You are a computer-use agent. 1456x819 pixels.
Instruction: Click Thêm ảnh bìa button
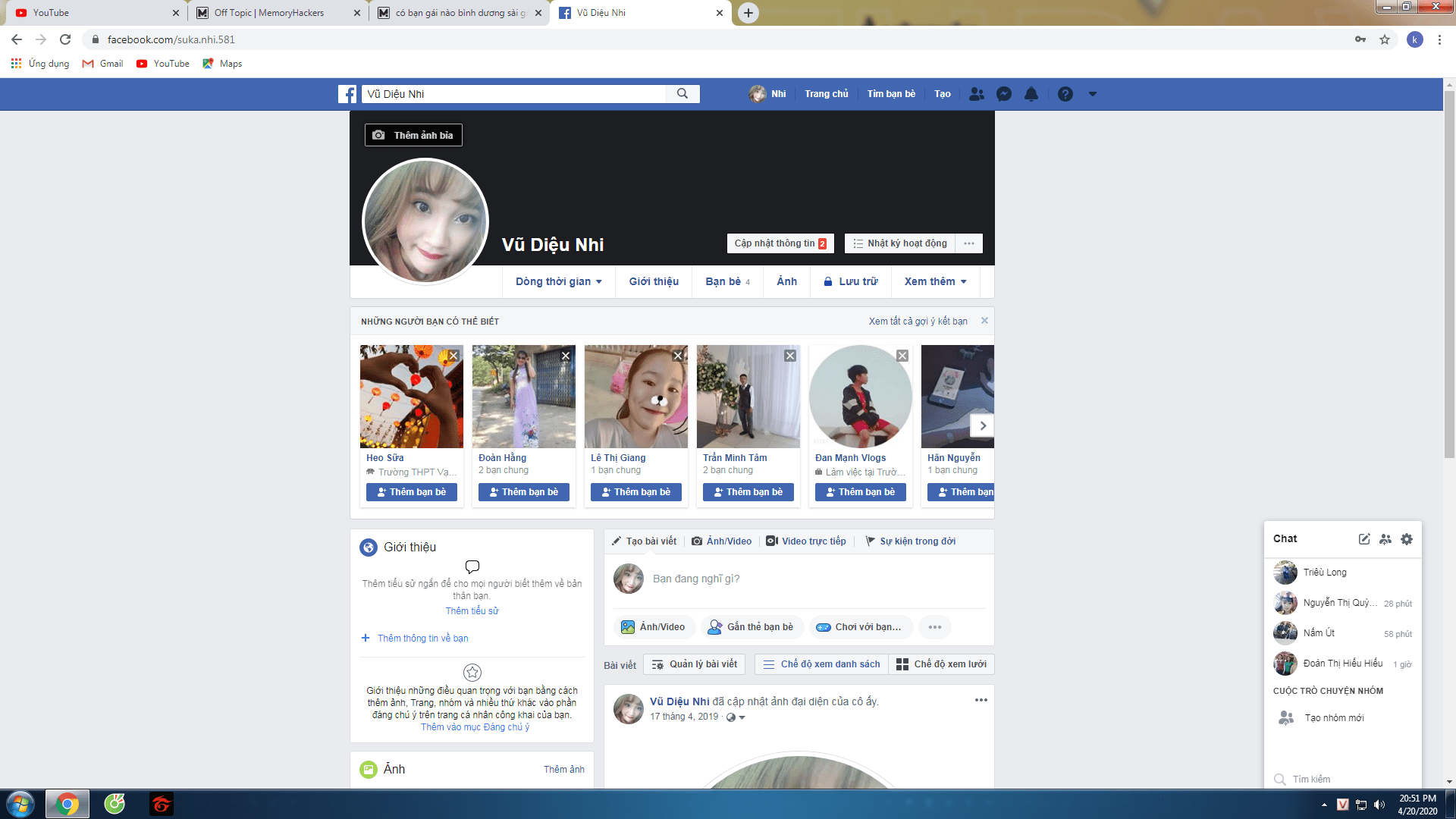pyautogui.click(x=413, y=135)
